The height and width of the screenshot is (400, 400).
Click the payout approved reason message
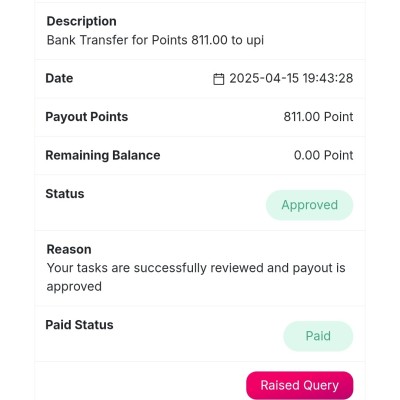click(196, 277)
